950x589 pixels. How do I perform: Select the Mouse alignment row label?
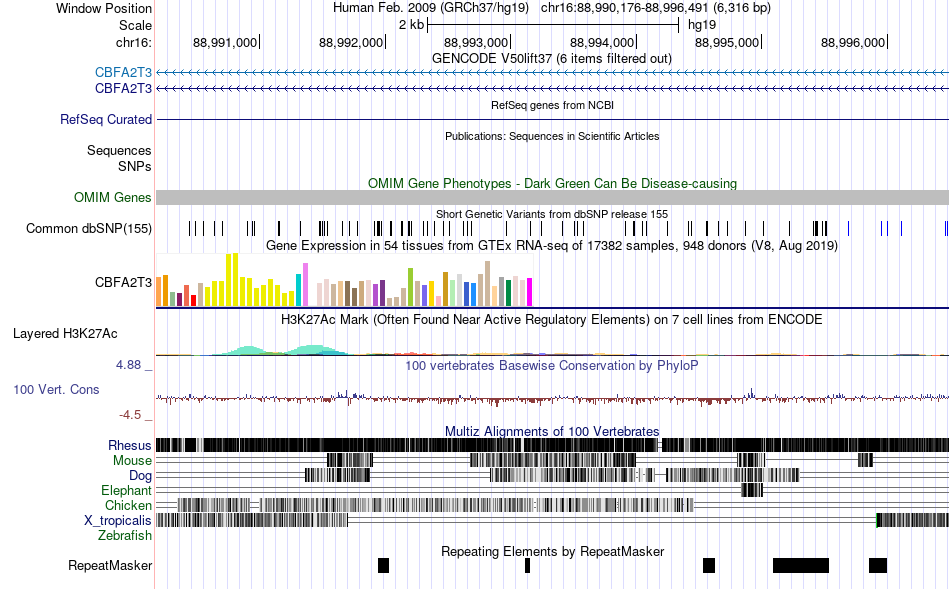[x=131, y=461]
